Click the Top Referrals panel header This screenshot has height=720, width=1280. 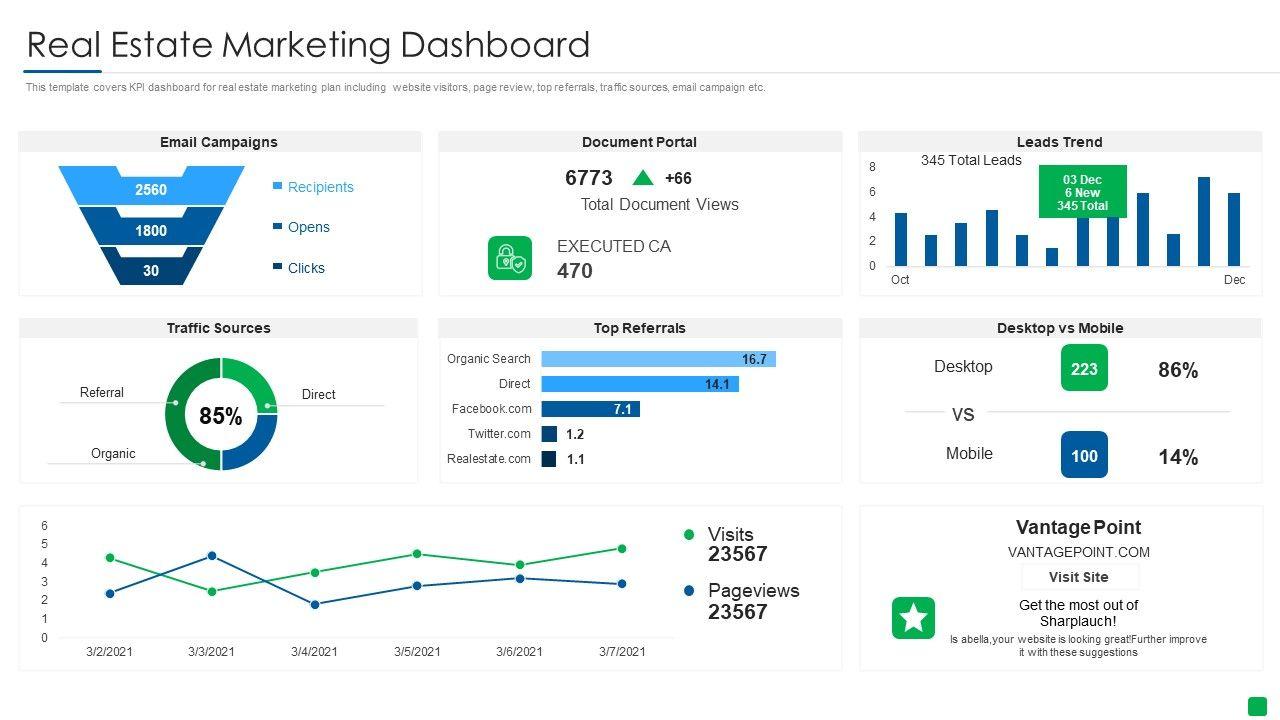click(640, 328)
